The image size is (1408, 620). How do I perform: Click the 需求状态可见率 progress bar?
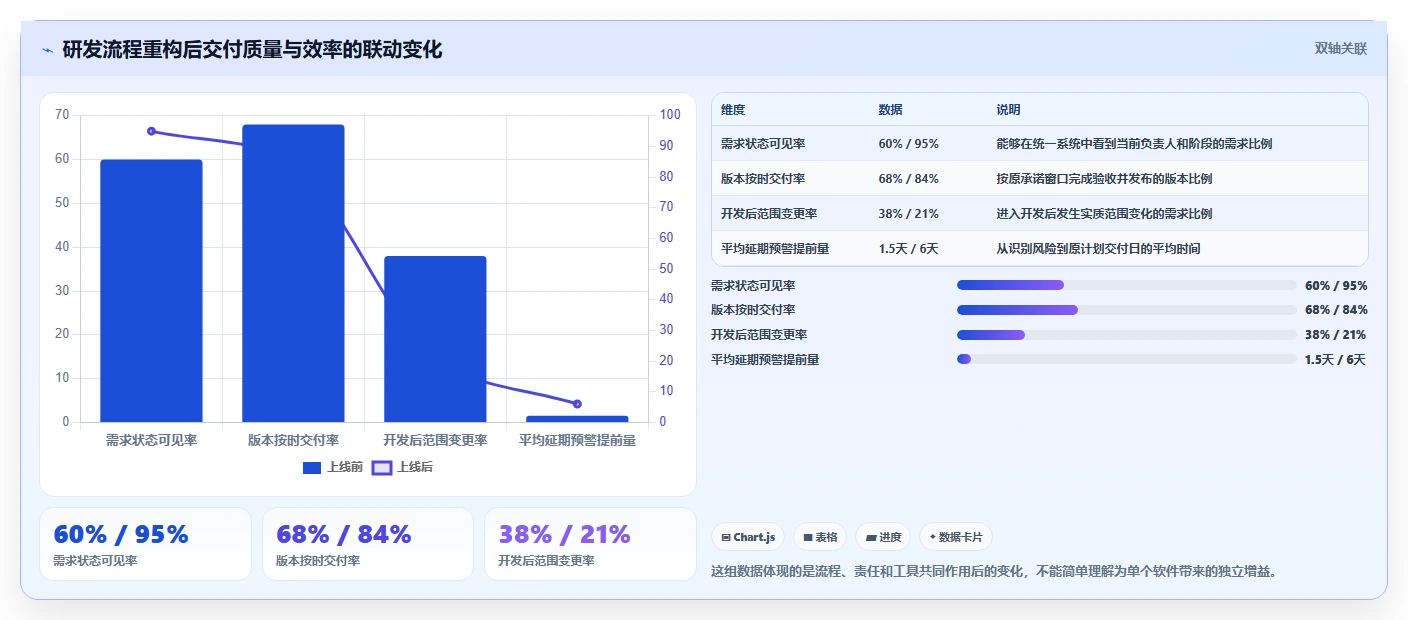pos(1126,285)
